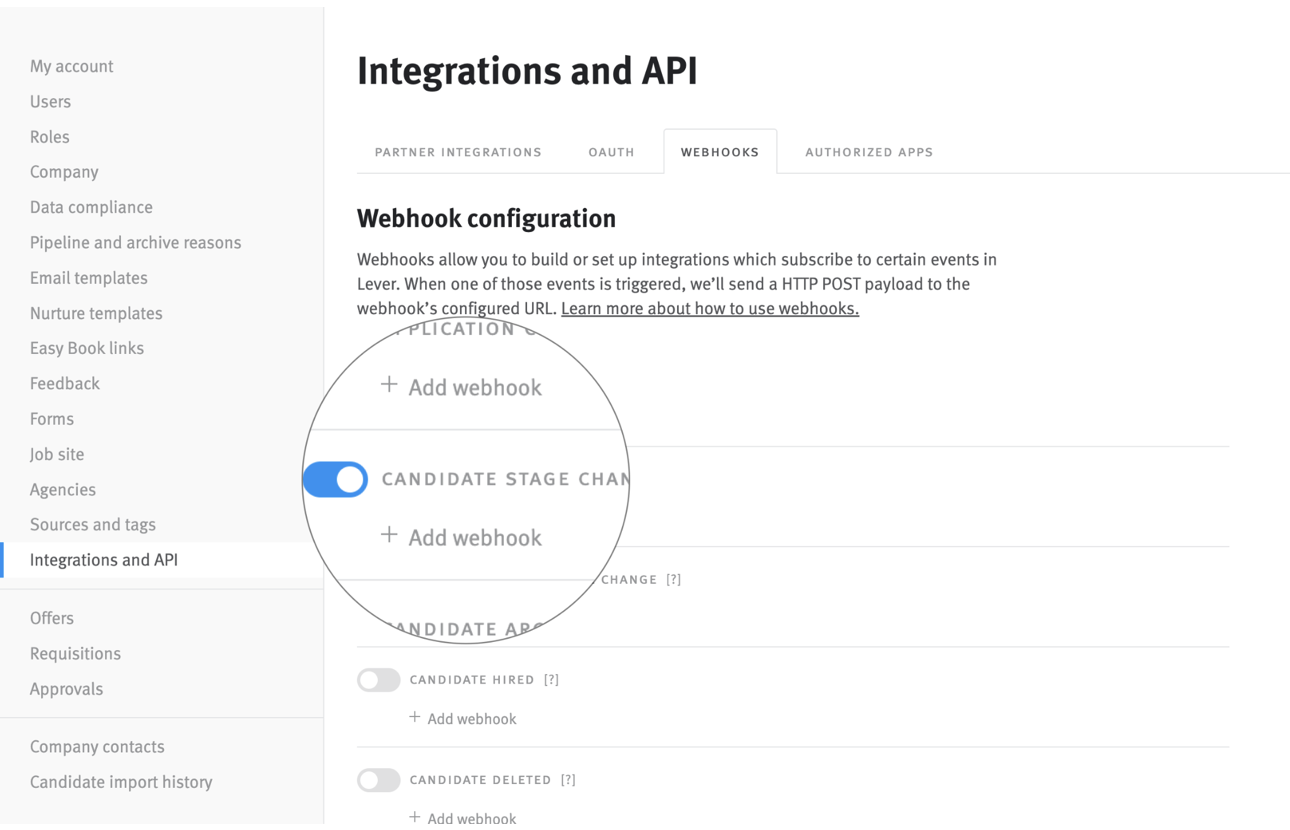Open the Webhooks tab

click(x=720, y=152)
